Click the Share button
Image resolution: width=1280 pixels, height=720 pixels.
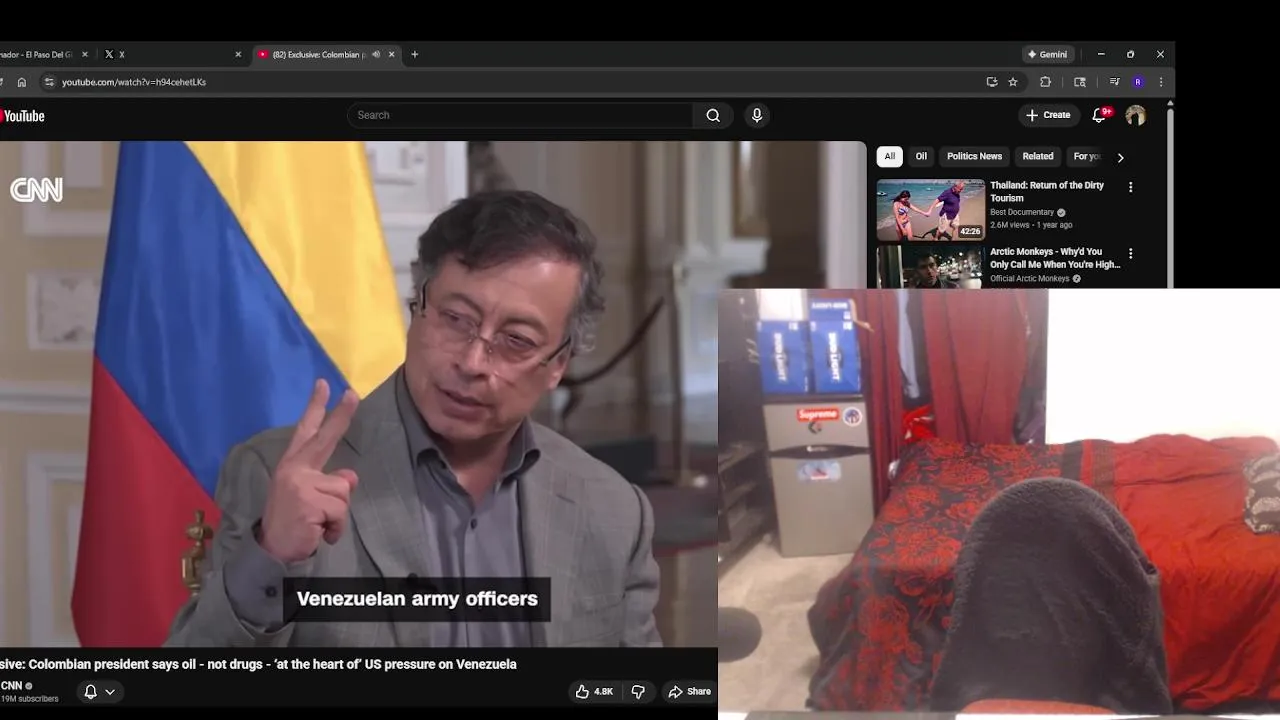[689, 691]
